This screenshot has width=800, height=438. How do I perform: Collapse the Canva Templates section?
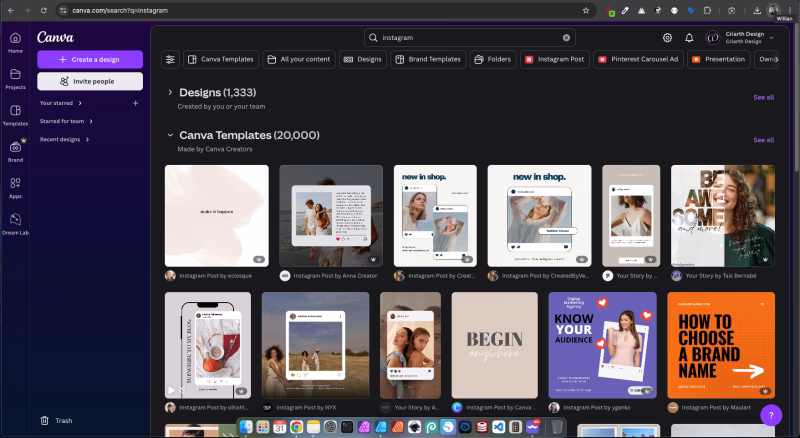(170, 135)
